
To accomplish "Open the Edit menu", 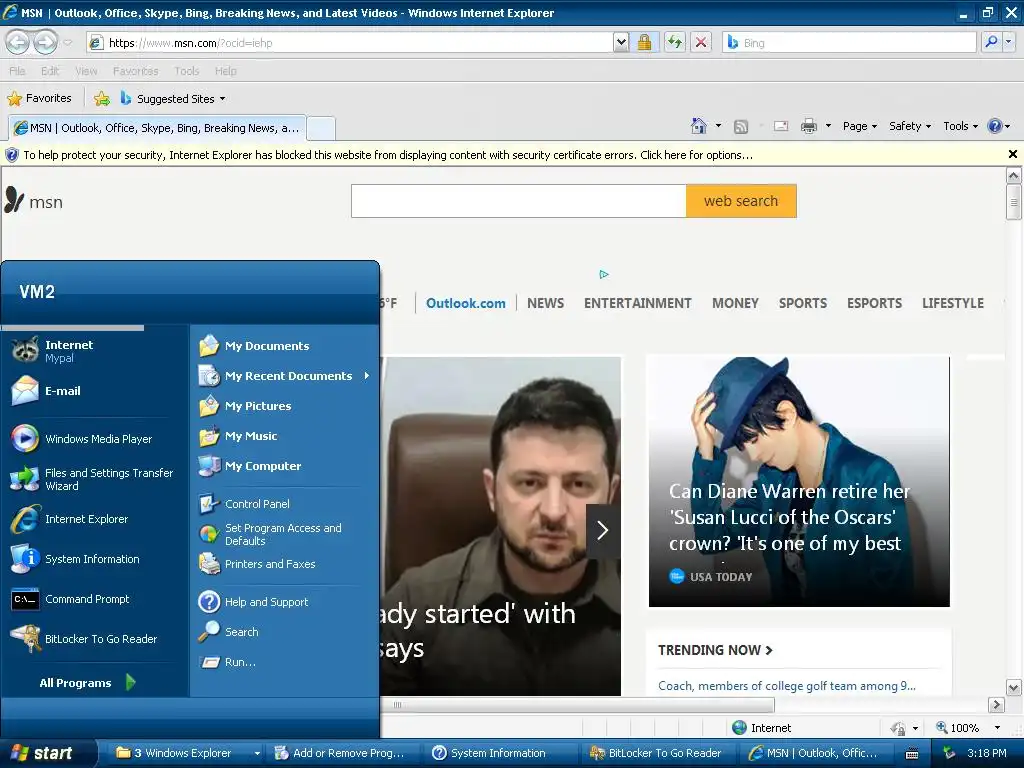I will click(50, 71).
